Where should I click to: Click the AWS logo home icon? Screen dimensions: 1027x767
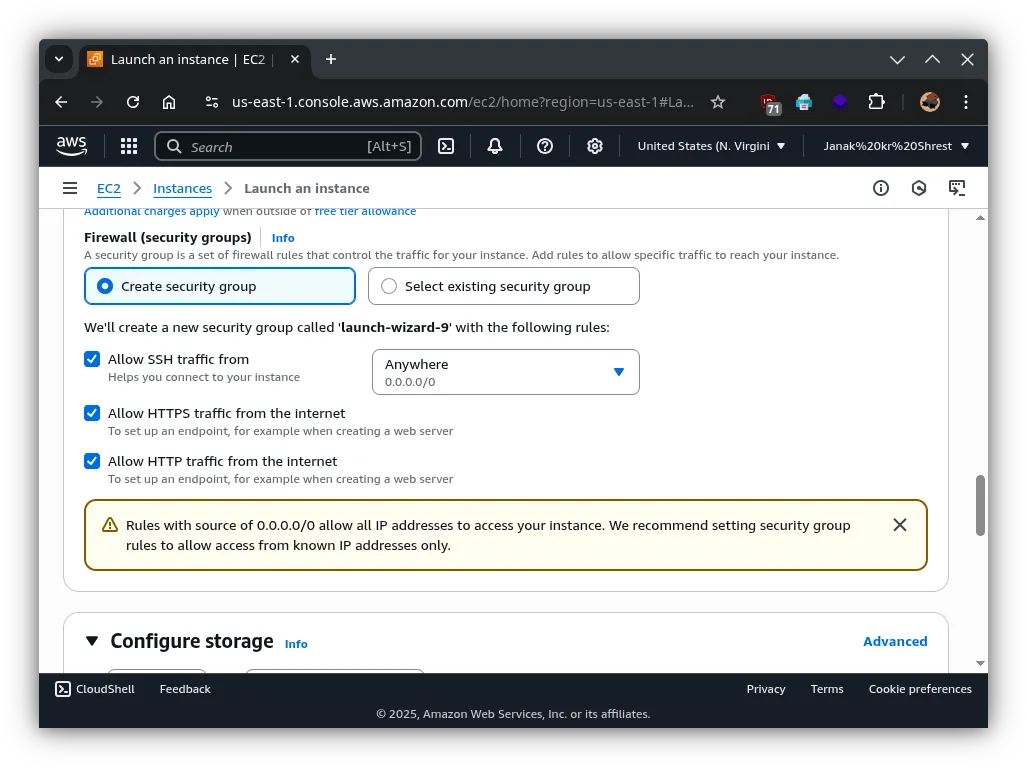pyautogui.click(x=72, y=146)
